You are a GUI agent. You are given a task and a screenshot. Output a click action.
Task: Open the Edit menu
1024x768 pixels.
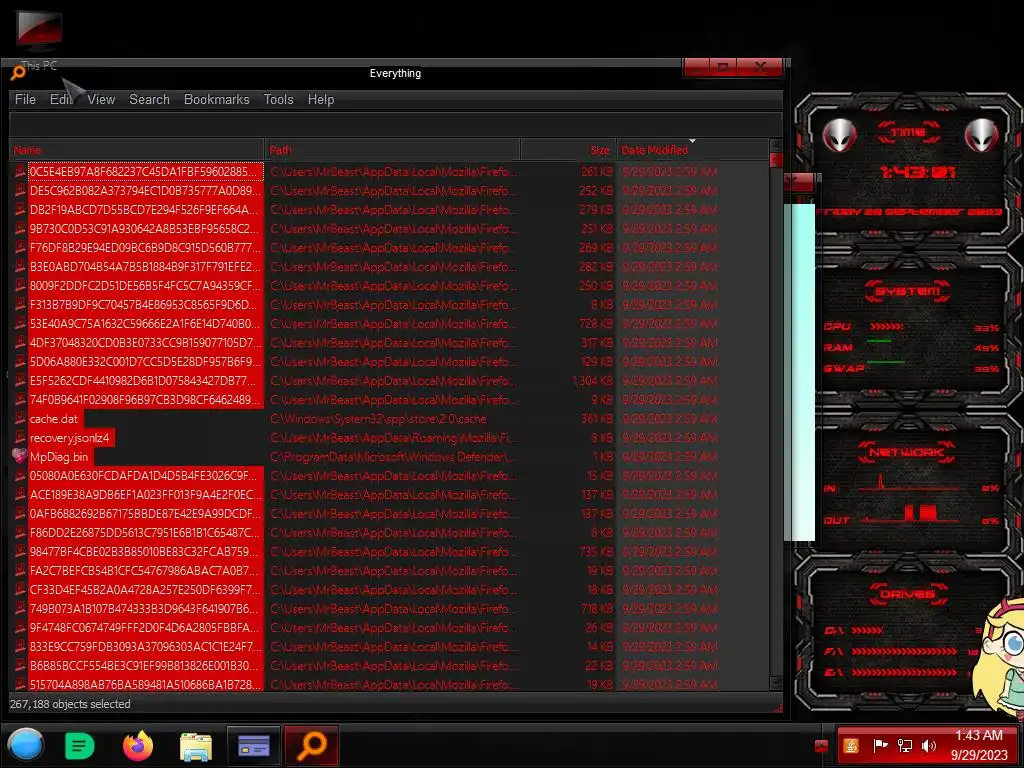61,99
